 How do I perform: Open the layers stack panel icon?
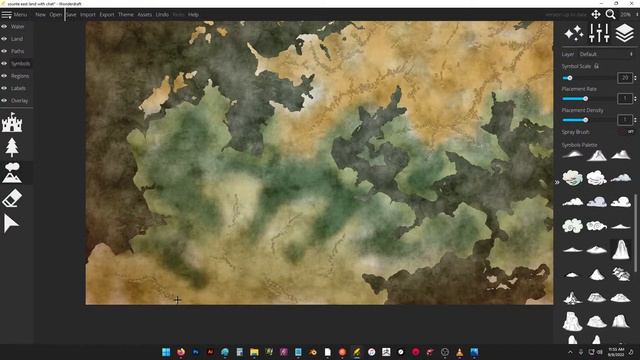tap(624, 33)
